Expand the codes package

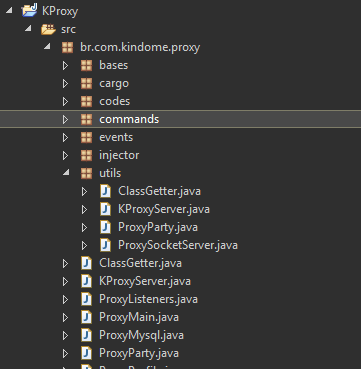click(x=65, y=101)
